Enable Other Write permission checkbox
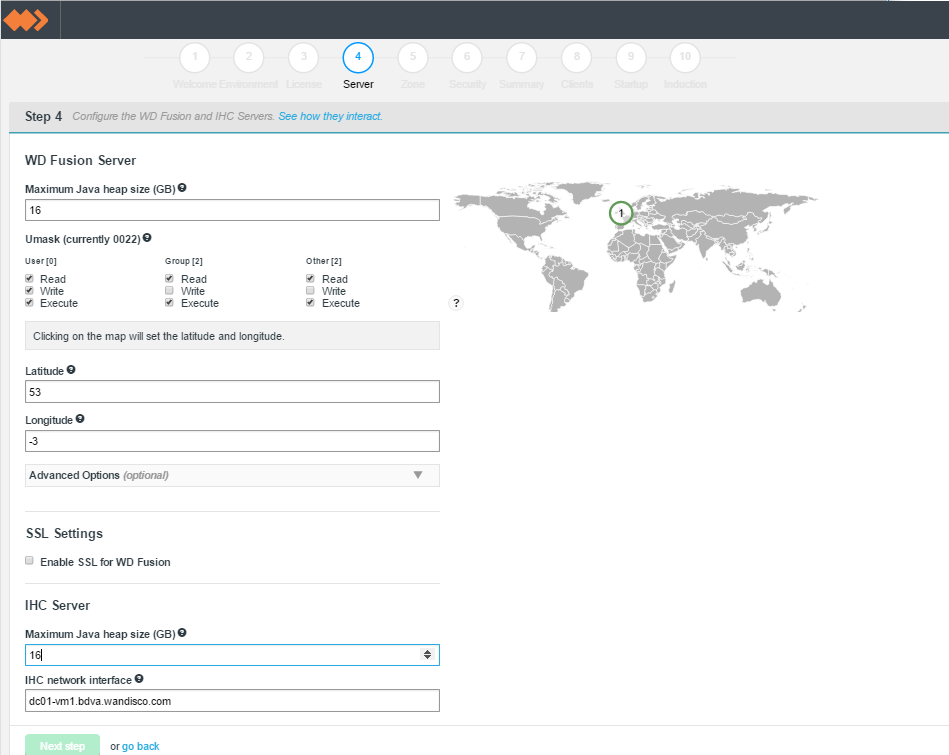Viewport: 949px width, 755px height. [310, 291]
